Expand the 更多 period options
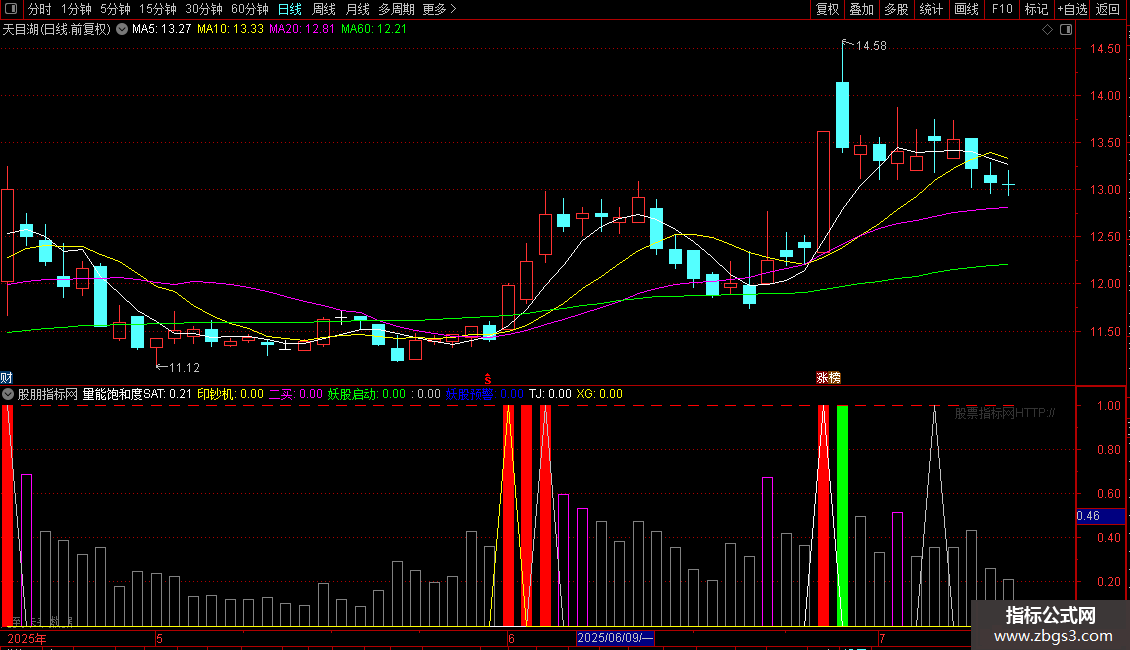The image size is (1130, 650). pos(439,9)
